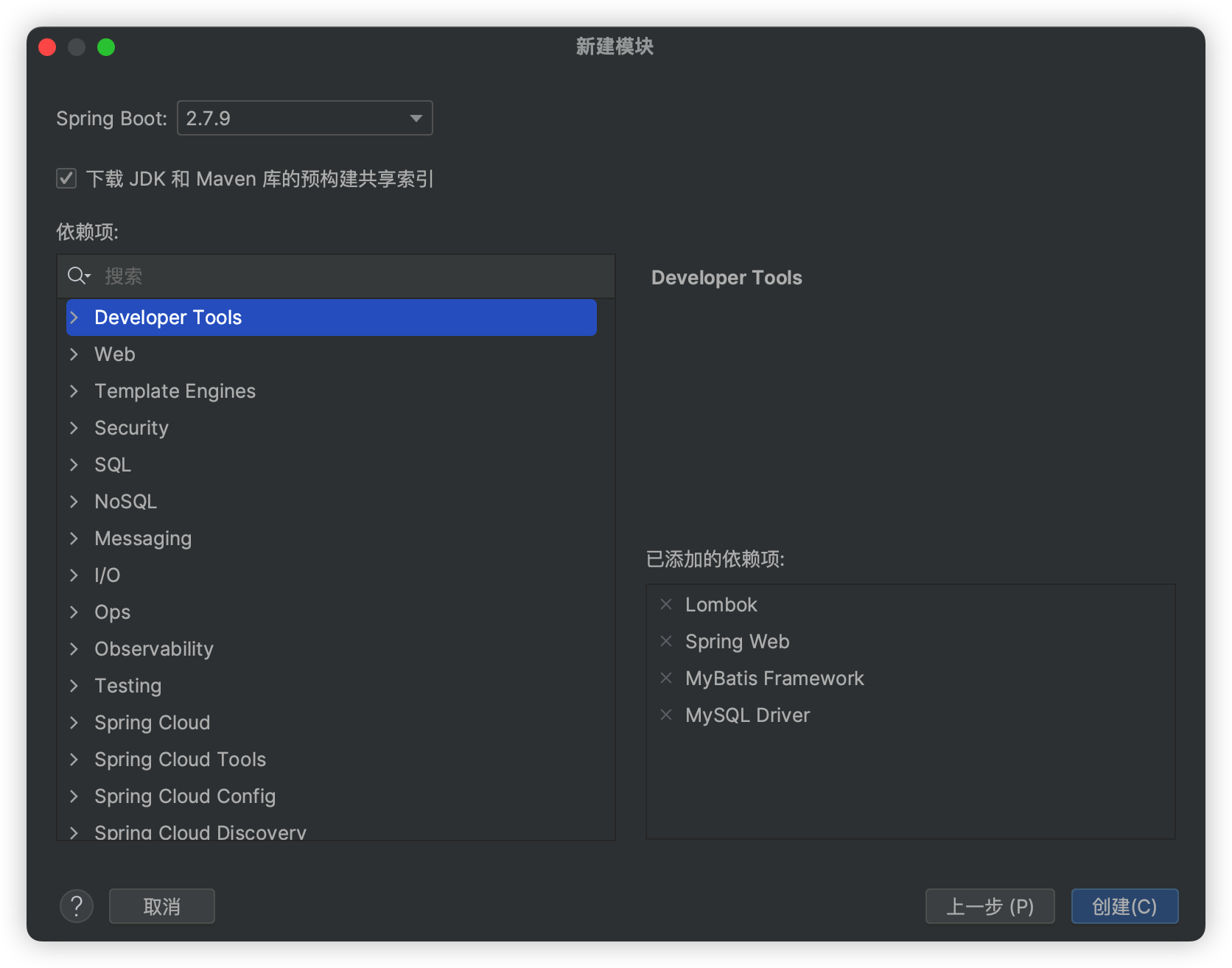Select the Spring Cloud Config row
Viewport: 1232px width, 968px height.
pyautogui.click(x=332, y=796)
